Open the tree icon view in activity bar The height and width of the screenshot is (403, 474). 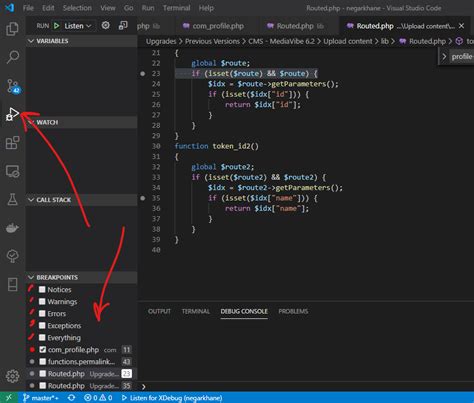[12, 256]
